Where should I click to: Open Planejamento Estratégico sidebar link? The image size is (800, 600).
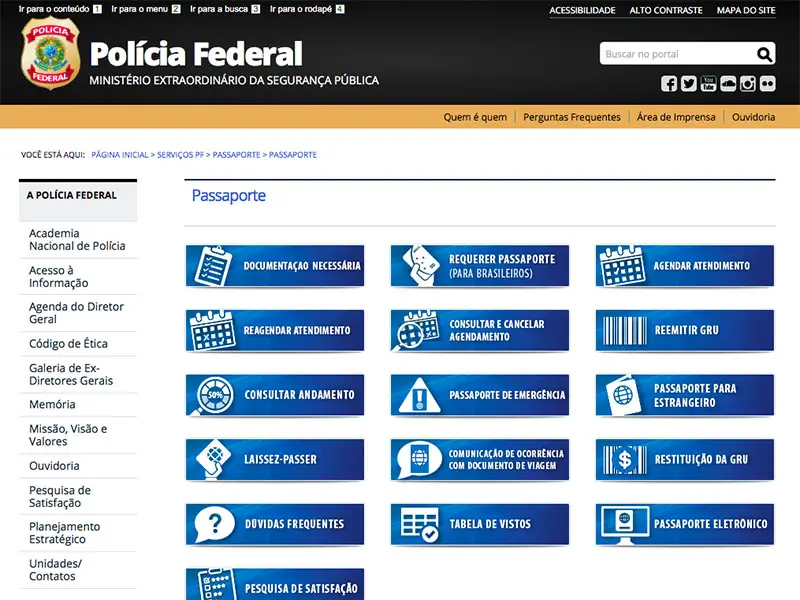[64, 533]
